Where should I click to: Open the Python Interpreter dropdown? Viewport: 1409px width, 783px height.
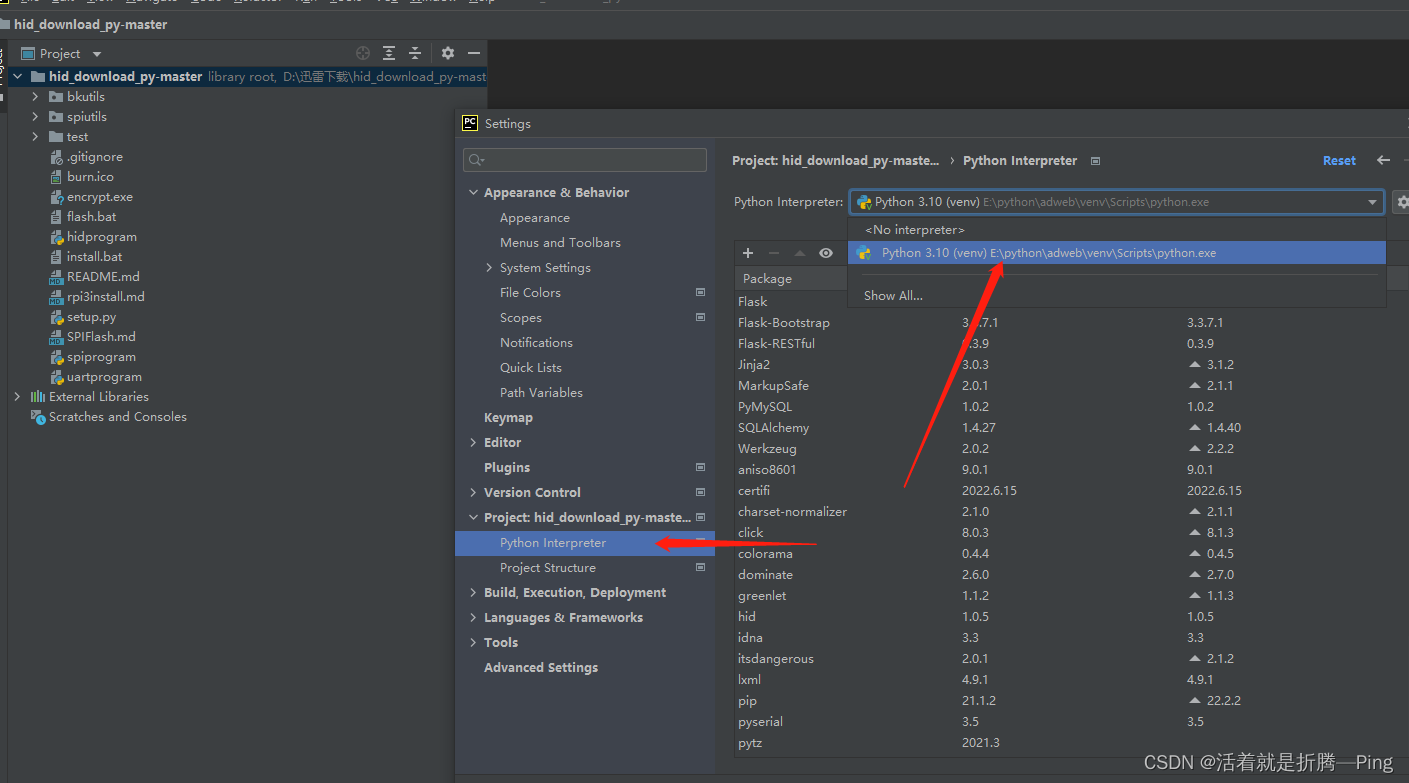(1116, 202)
